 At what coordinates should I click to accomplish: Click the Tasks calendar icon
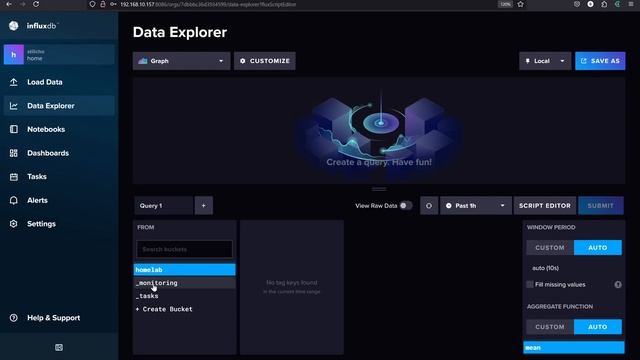[x=13, y=177]
